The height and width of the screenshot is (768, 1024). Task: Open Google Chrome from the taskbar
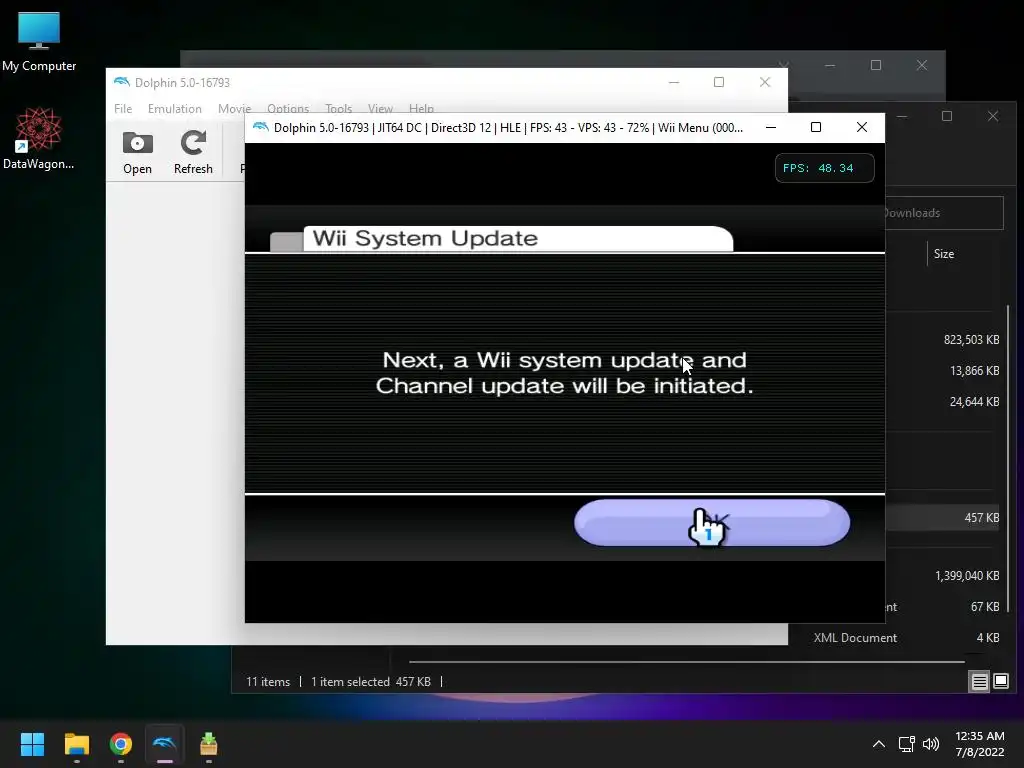pyautogui.click(x=121, y=744)
